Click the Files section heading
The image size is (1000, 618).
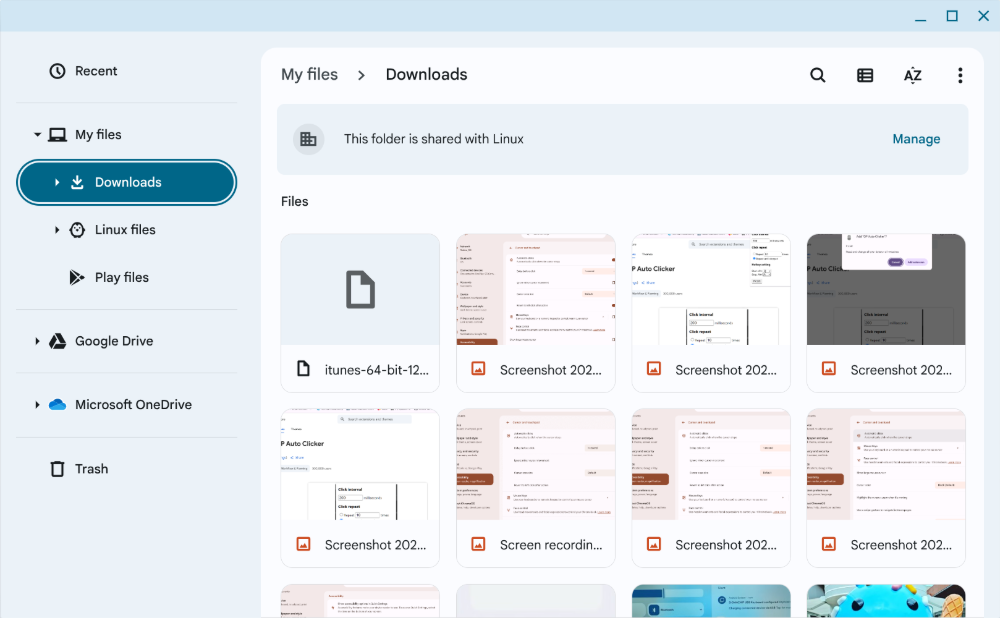[295, 202]
